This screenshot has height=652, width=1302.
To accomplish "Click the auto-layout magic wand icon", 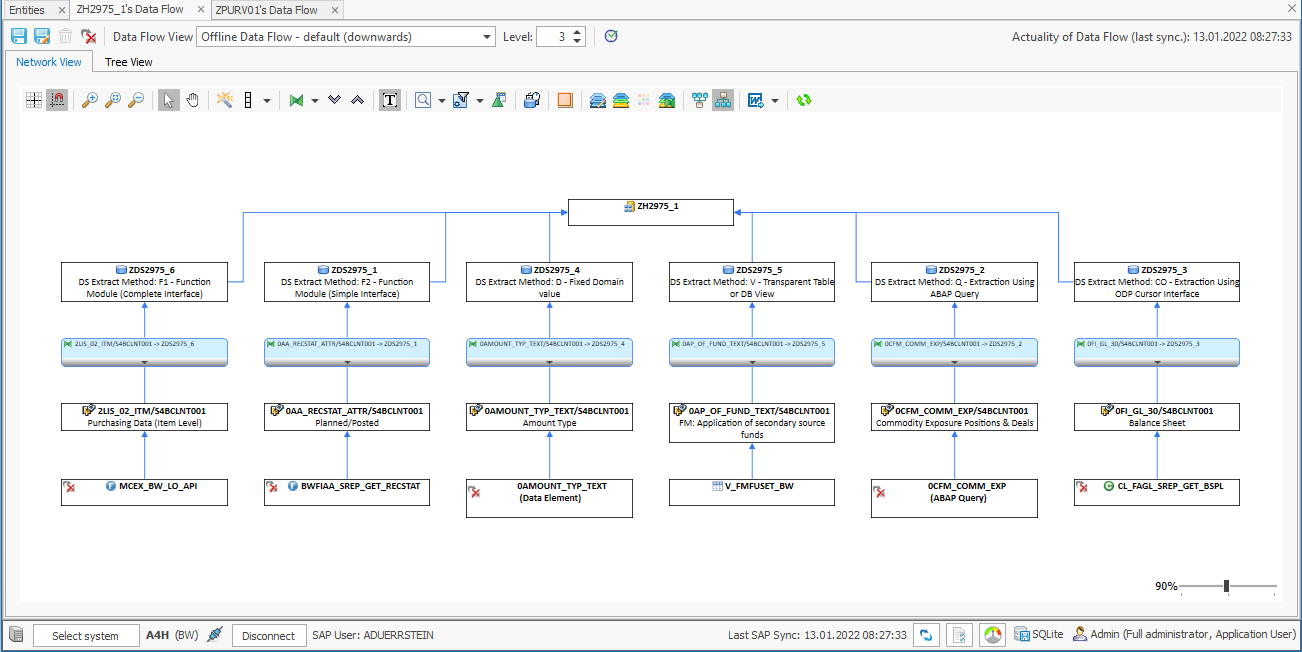I will coord(226,99).
